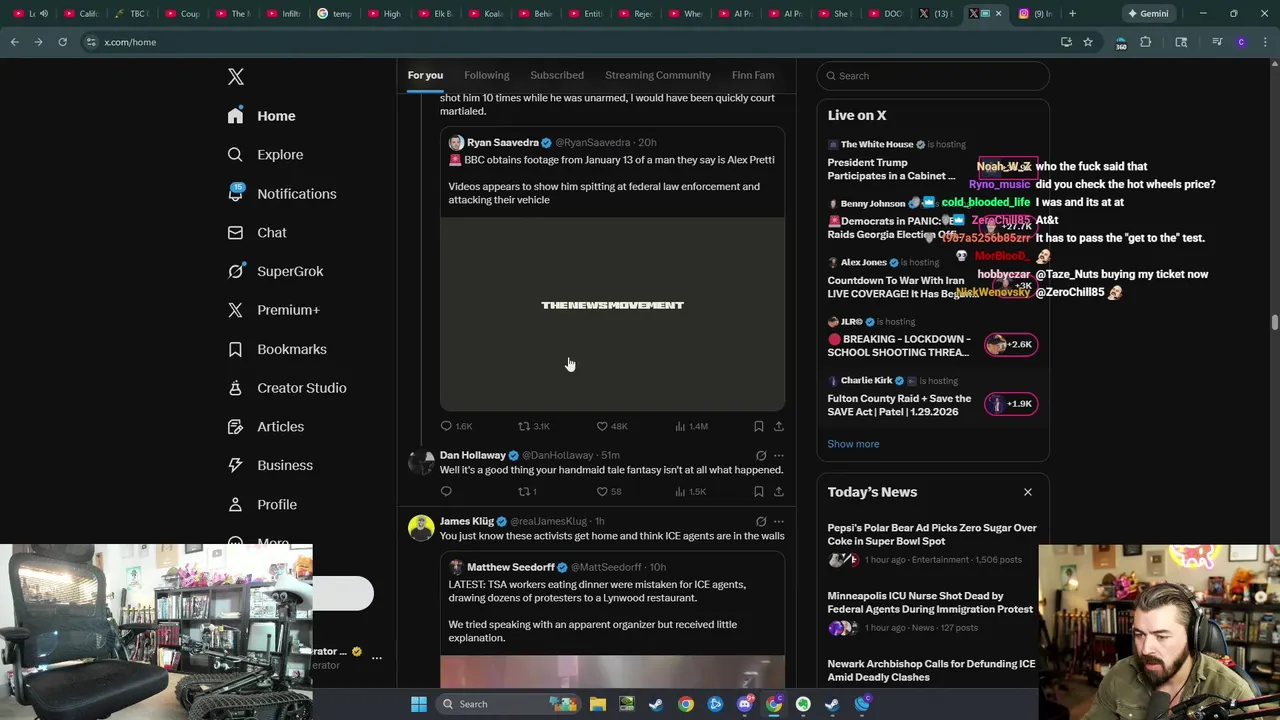
Task: Open Grok actions on James Klüg's post
Action: [761, 521]
